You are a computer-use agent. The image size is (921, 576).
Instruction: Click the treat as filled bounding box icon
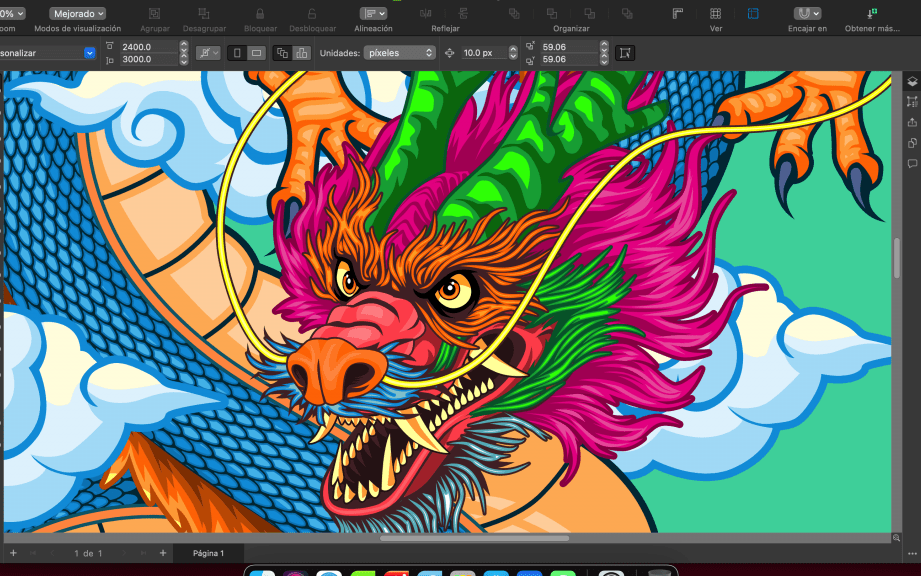tap(626, 52)
